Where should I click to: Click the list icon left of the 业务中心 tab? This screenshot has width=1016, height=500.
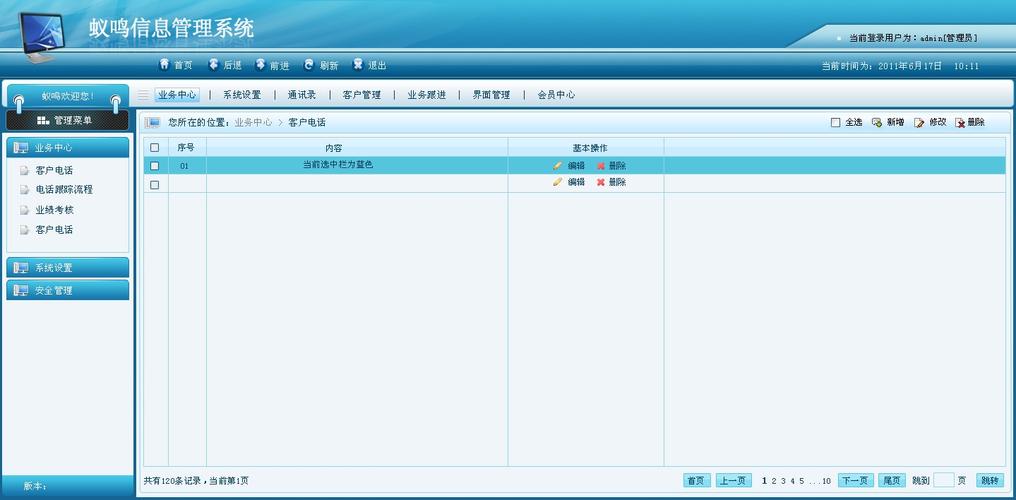click(x=143, y=95)
